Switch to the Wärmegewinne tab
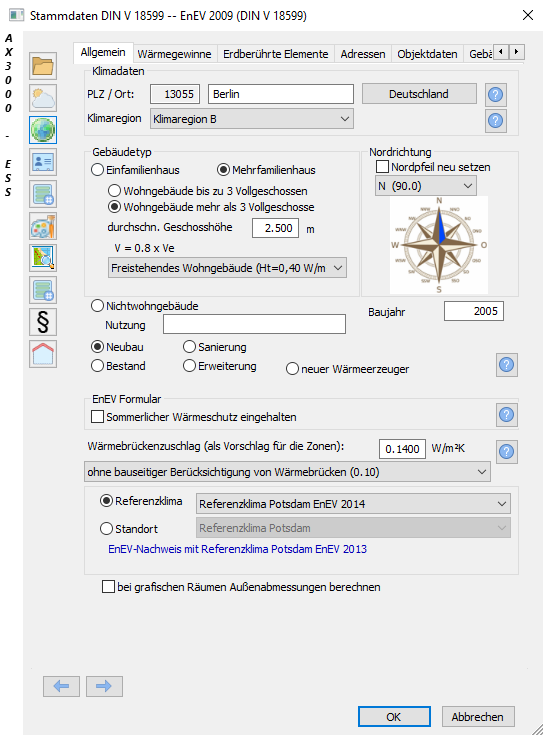Screen dimensions: 544x736 [x=174, y=54]
